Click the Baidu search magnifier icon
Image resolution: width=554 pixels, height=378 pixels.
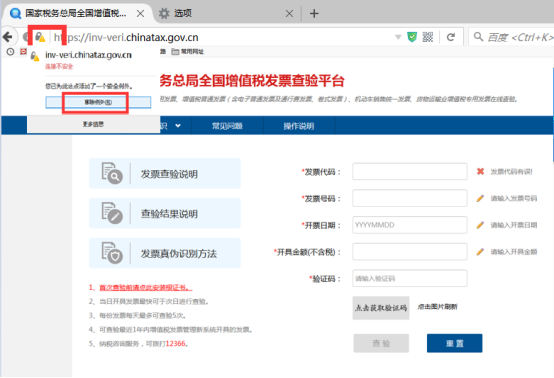click(478, 36)
